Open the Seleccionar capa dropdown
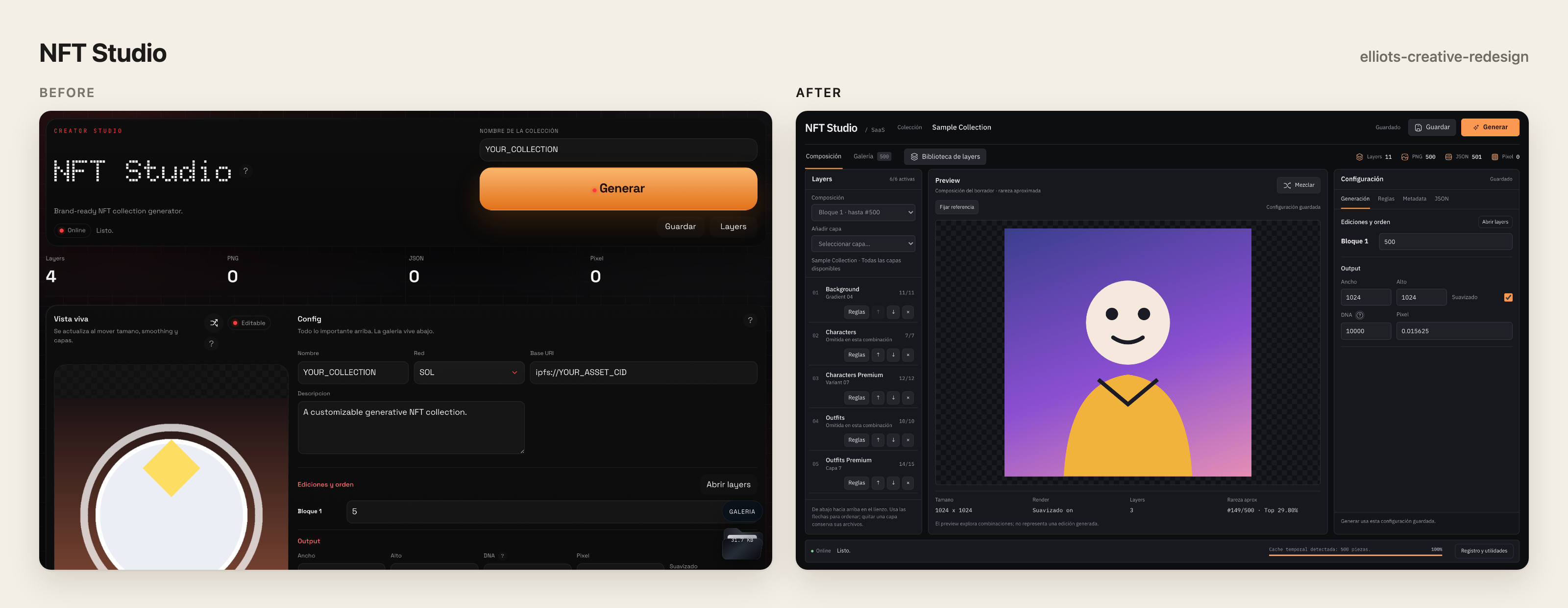This screenshot has width=1568, height=608. click(862, 244)
